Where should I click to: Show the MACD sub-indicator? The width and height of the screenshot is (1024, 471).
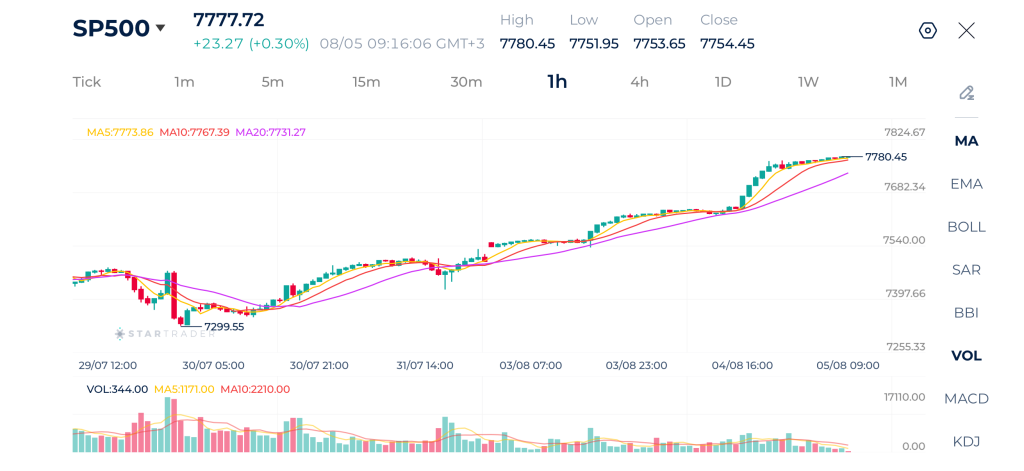[x=967, y=398]
